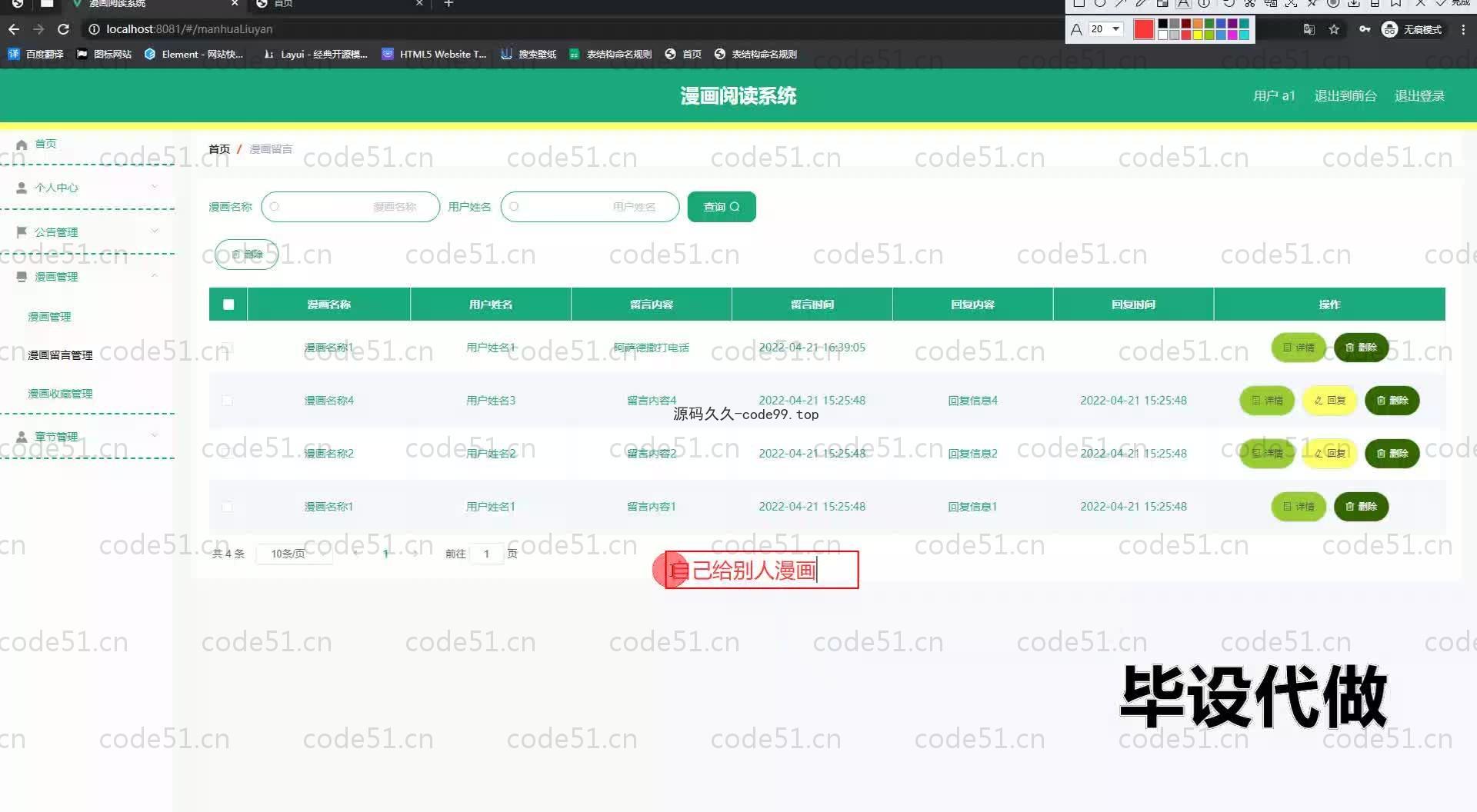Click the browser address bar URL
The height and width of the screenshot is (812, 1477).
pos(189,29)
